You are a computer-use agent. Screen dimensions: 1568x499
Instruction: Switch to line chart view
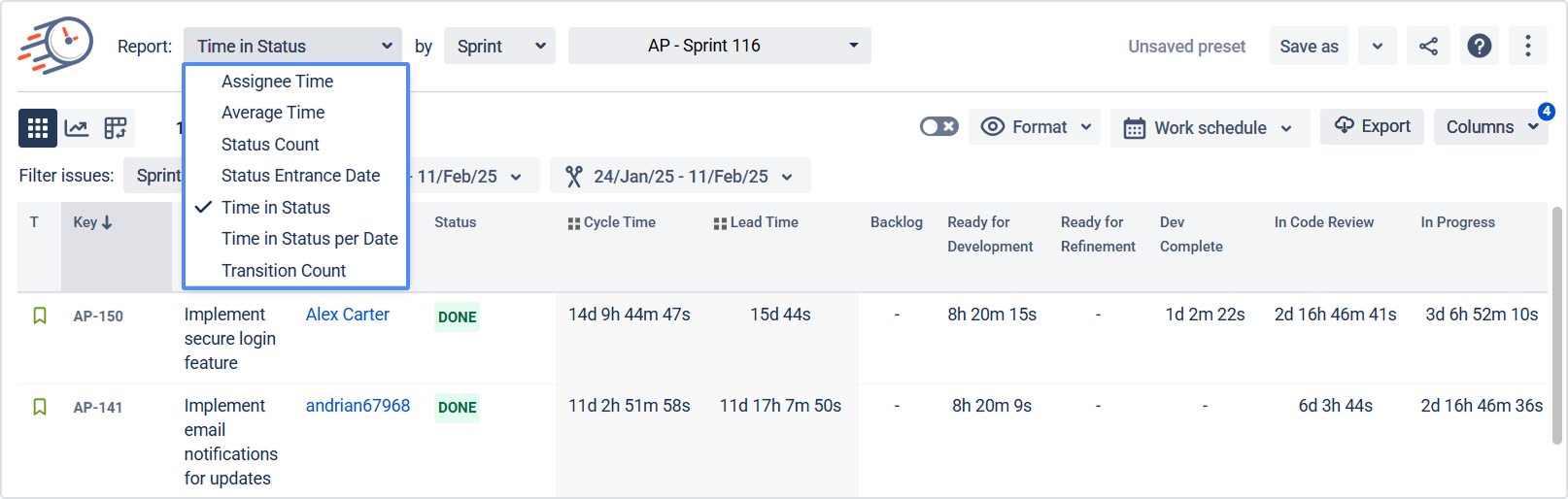pos(77,128)
